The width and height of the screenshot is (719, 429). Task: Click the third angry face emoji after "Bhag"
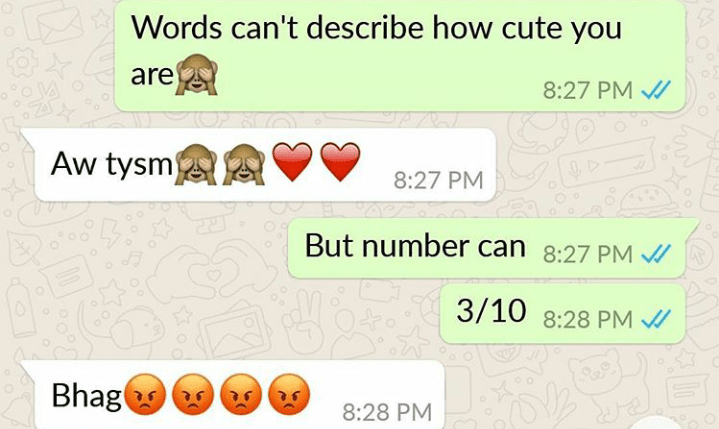(241, 394)
